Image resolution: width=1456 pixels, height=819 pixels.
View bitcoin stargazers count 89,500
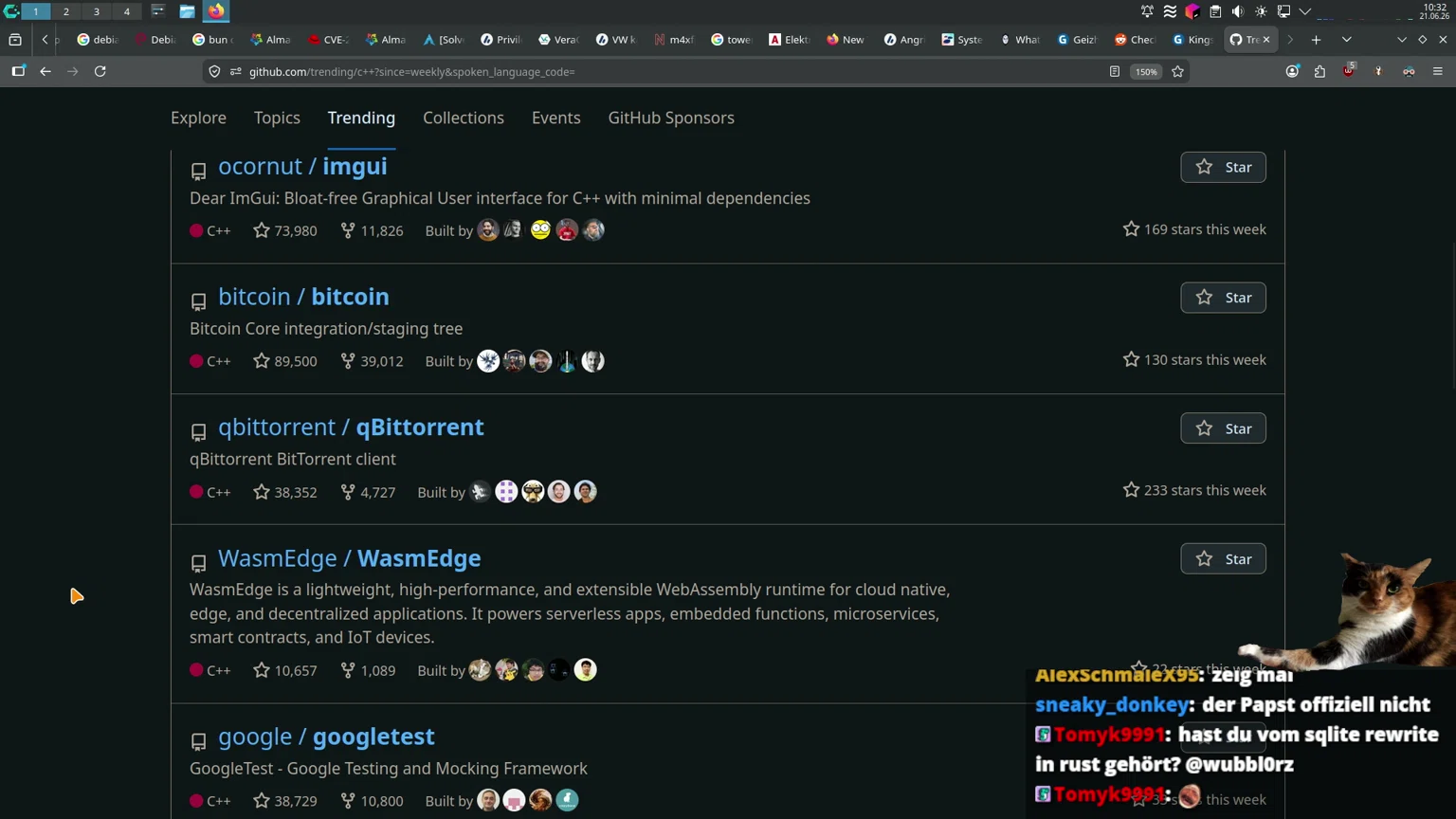pyautogui.click(x=285, y=361)
